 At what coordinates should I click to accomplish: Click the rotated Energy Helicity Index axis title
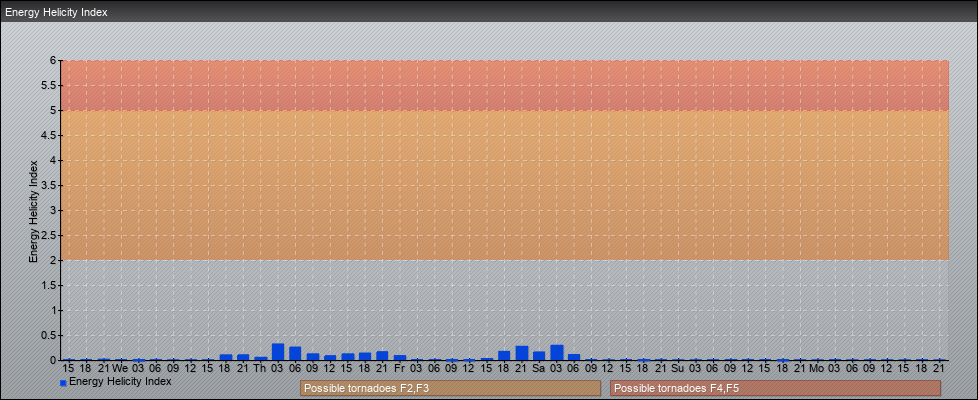click(33, 211)
